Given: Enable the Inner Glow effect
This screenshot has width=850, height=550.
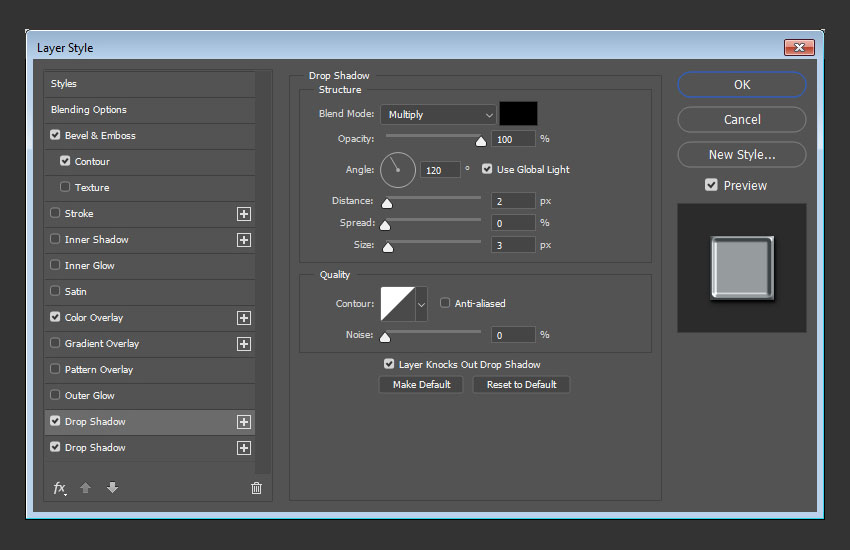Looking at the screenshot, I should click(55, 265).
